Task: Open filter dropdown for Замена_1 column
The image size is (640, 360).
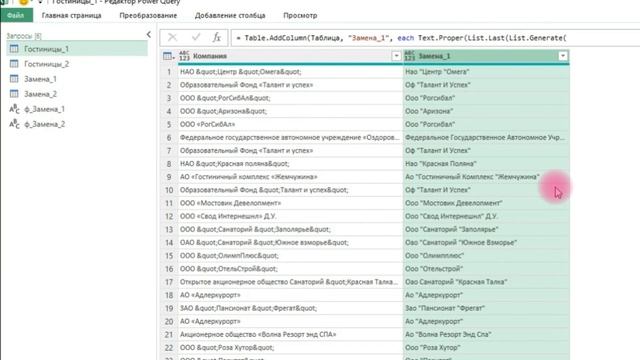Action: pos(563,56)
